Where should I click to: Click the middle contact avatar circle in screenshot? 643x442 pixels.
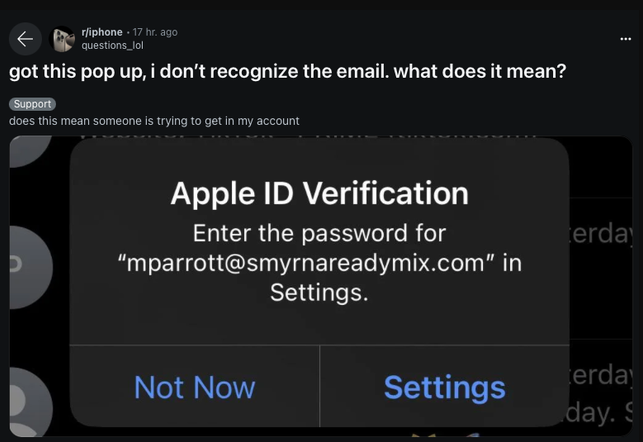pyautogui.click(x=30, y=267)
